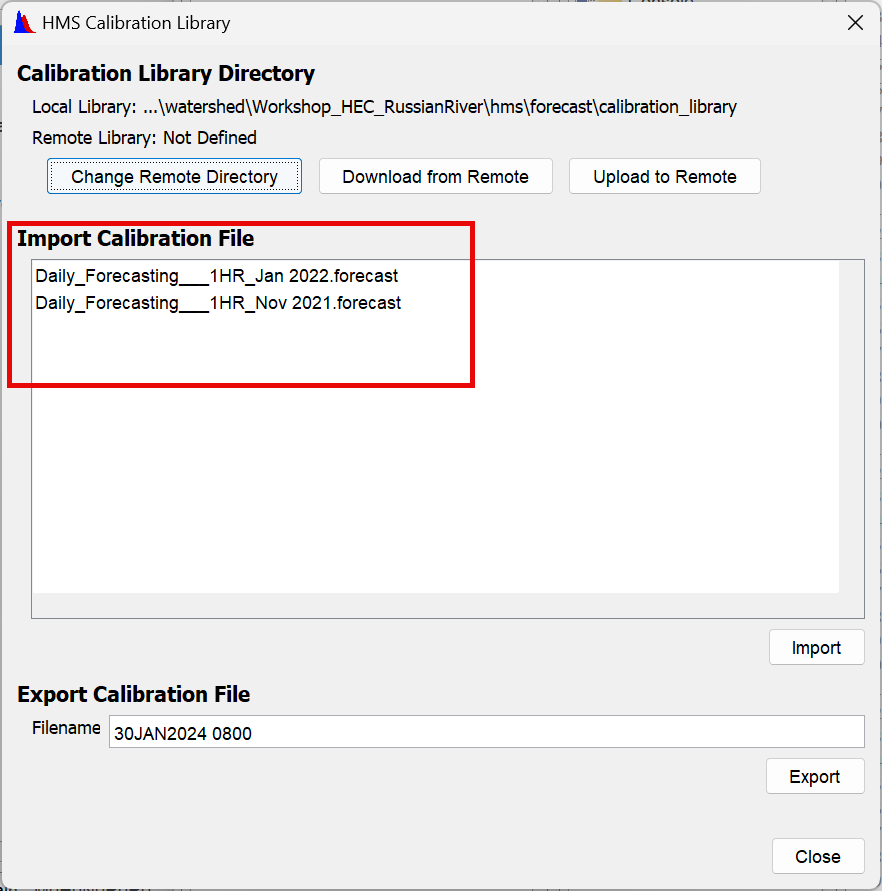Click Upload to Remote

(x=664, y=176)
